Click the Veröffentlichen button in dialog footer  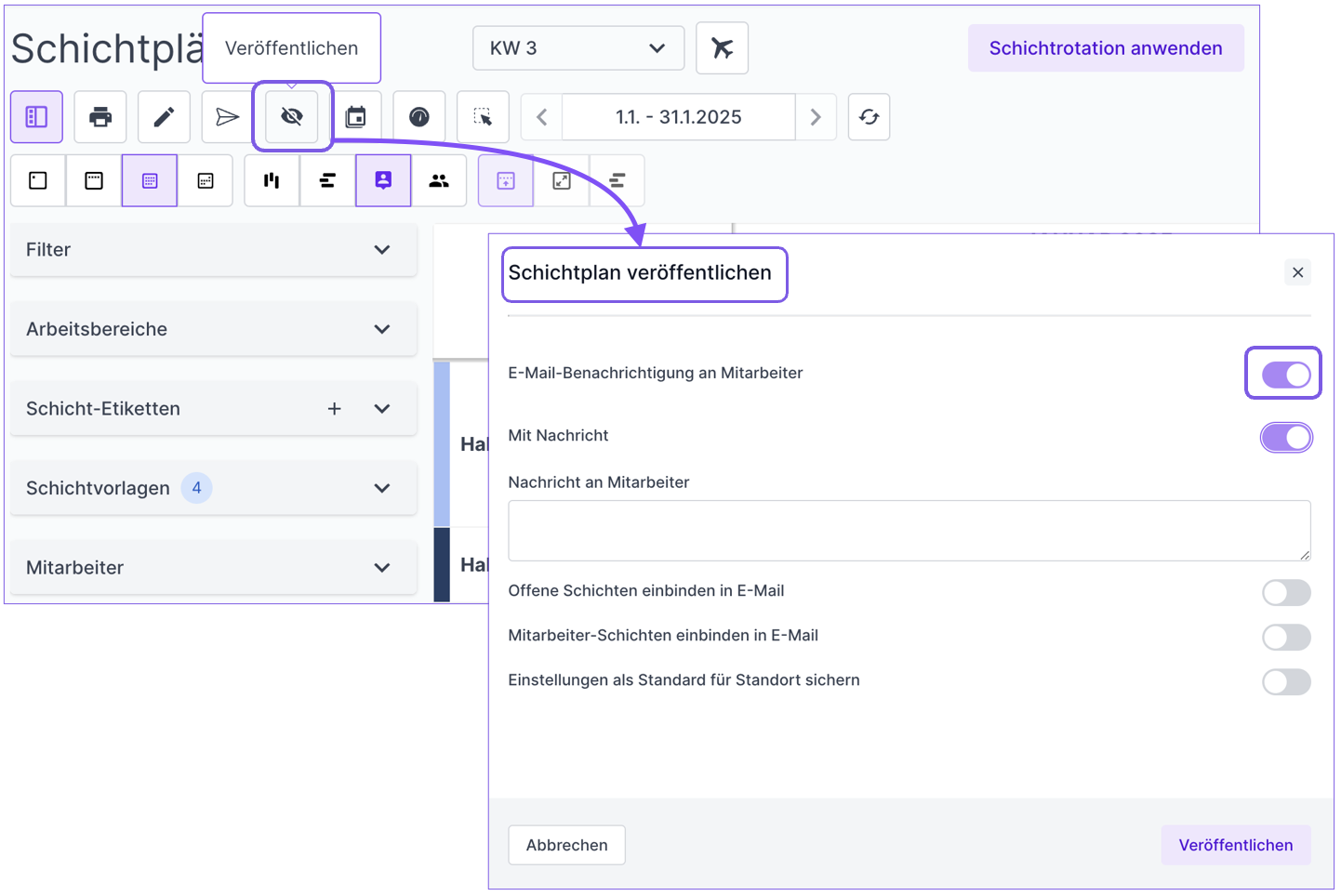(x=1236, y=845)
